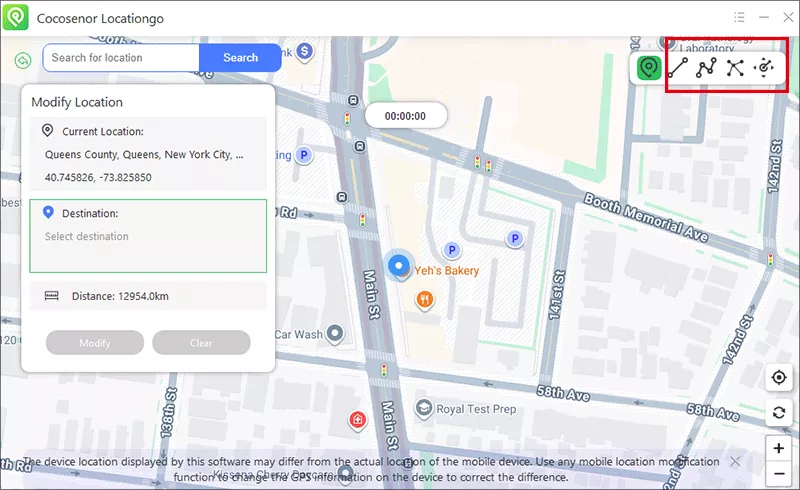The height and width of the screenshot is (490, 800).
Task: Open the menu list icon in title bar
Action: click(739, 17)
